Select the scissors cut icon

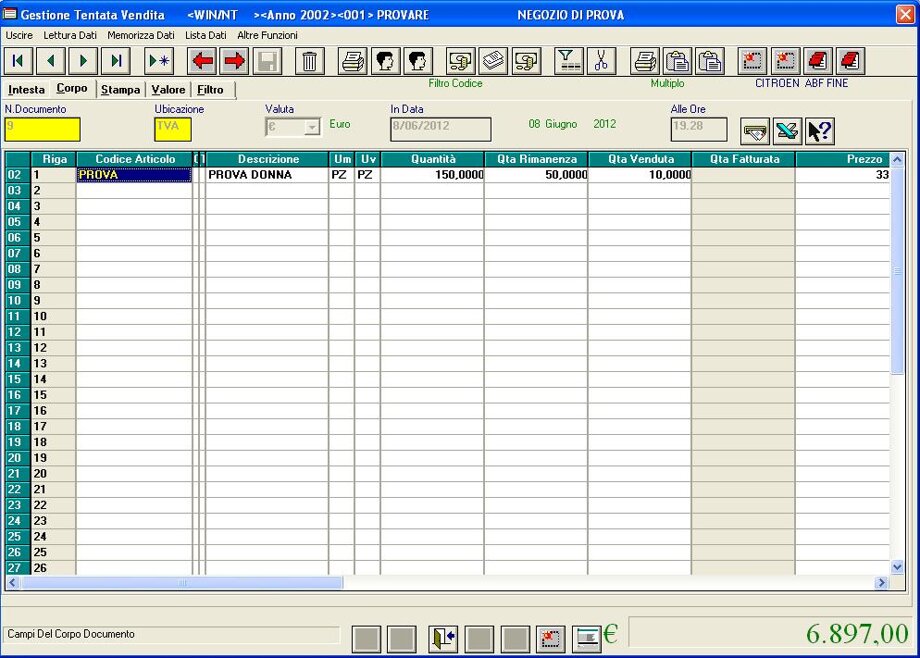point(601,61)
